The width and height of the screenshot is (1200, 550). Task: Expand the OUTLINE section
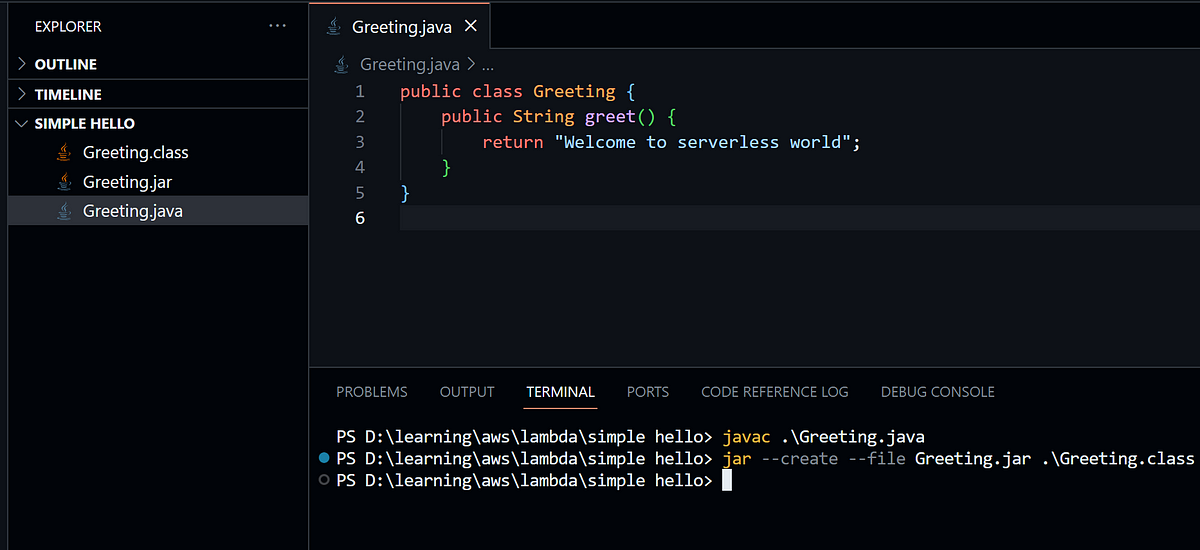pyautogui.click(x=158, y=64)
